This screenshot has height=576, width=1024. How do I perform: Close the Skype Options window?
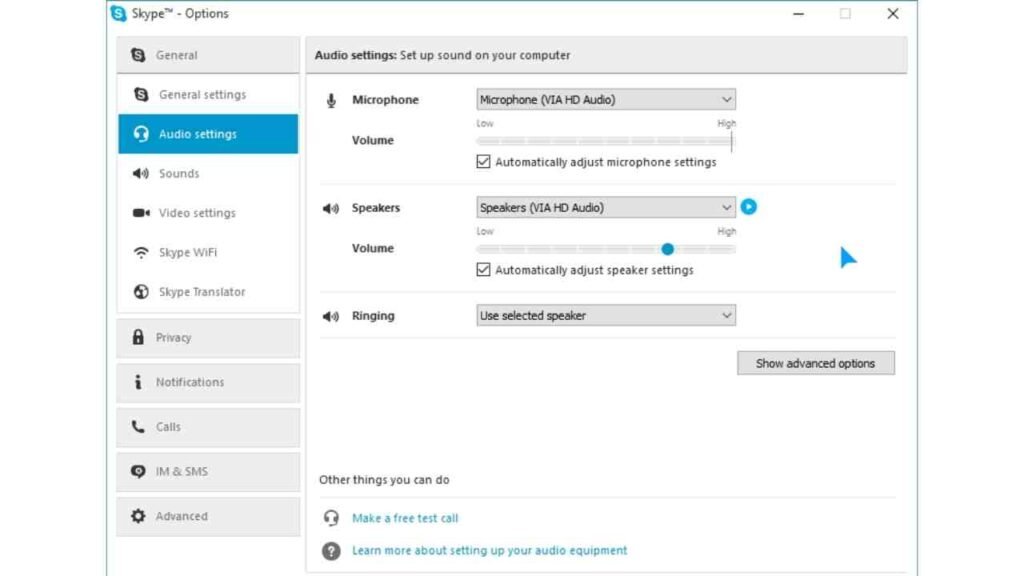pyautogui.click(x=893, y=14)
